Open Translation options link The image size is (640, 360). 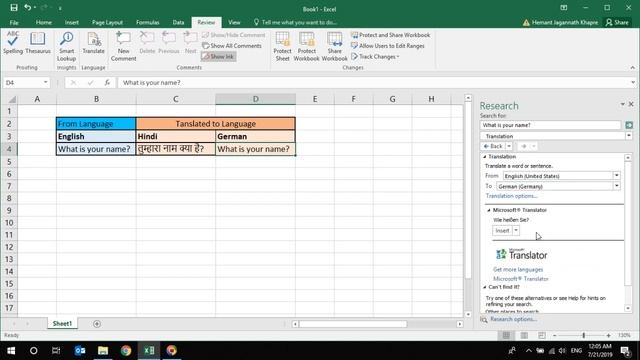tap(511, 196)
